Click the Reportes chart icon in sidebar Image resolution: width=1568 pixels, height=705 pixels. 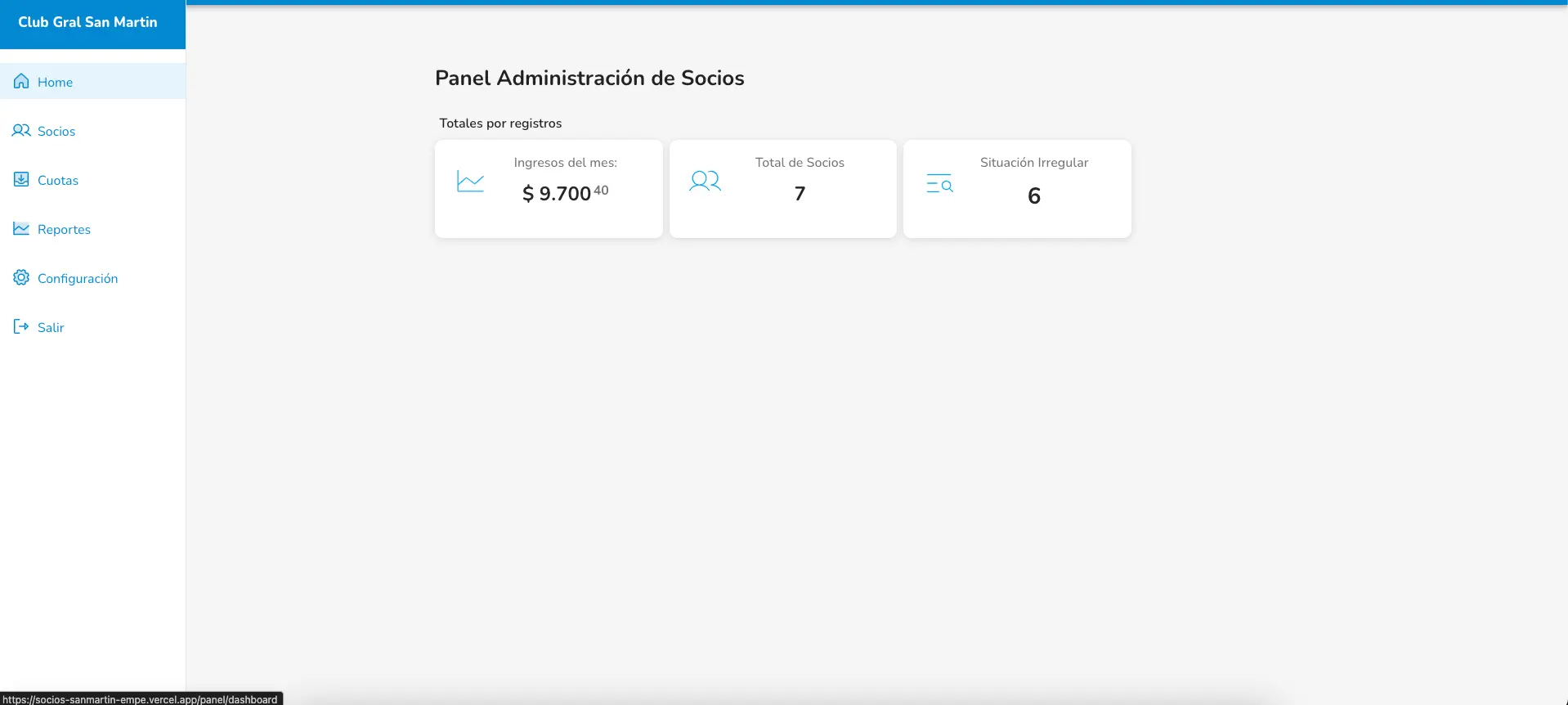(x=21, y=229)
